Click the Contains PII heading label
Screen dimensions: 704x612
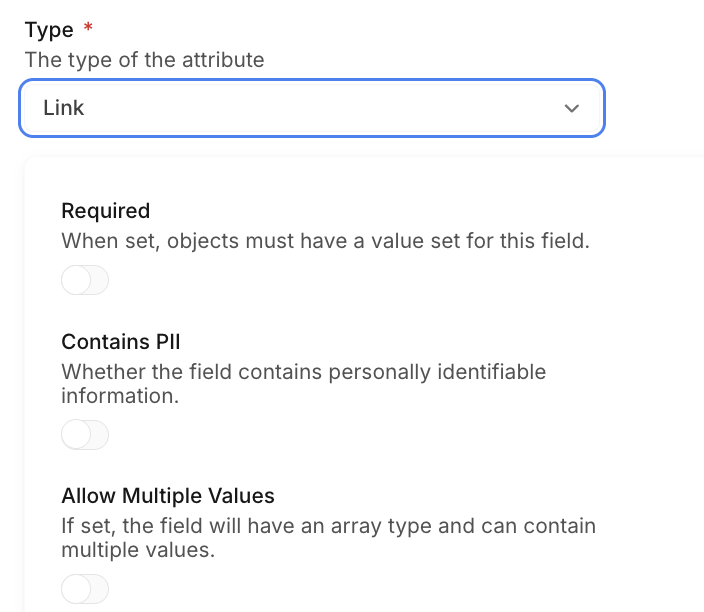click(120, 343)
